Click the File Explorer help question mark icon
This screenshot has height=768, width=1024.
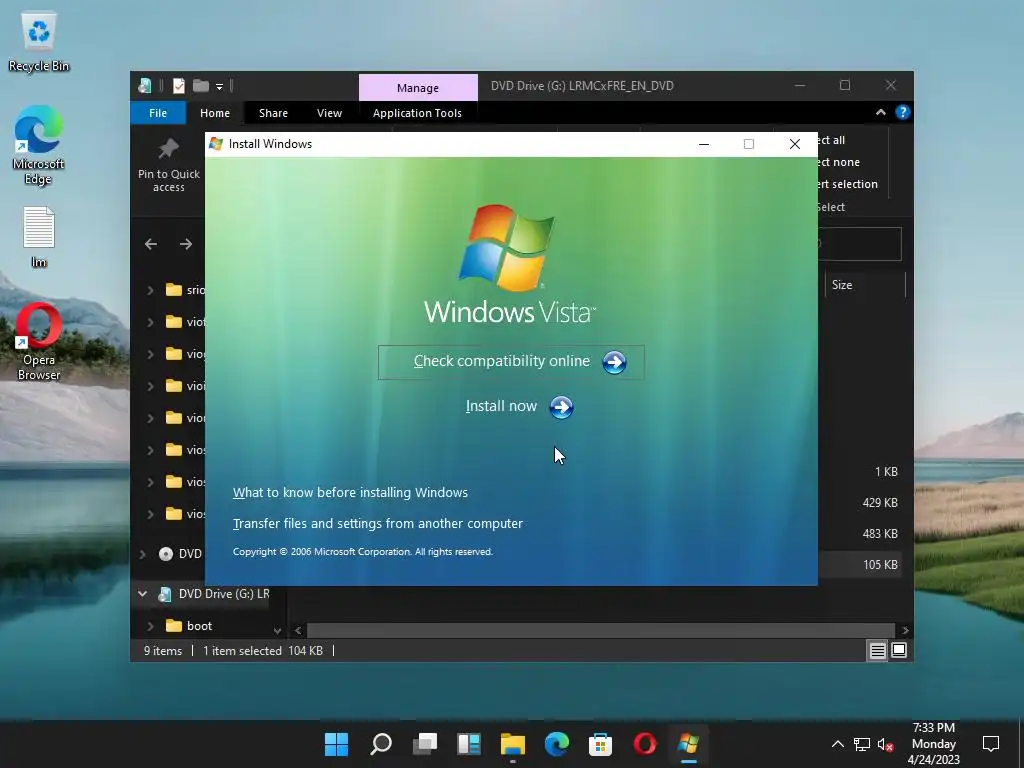point(903,112)
